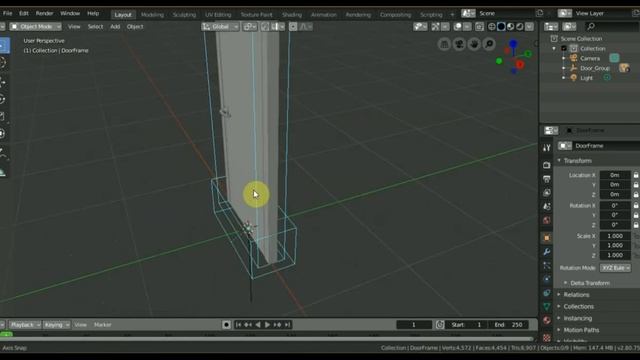Open the Output properties tab
This screenshot has height=360, width=640.
tap(547, 179)
